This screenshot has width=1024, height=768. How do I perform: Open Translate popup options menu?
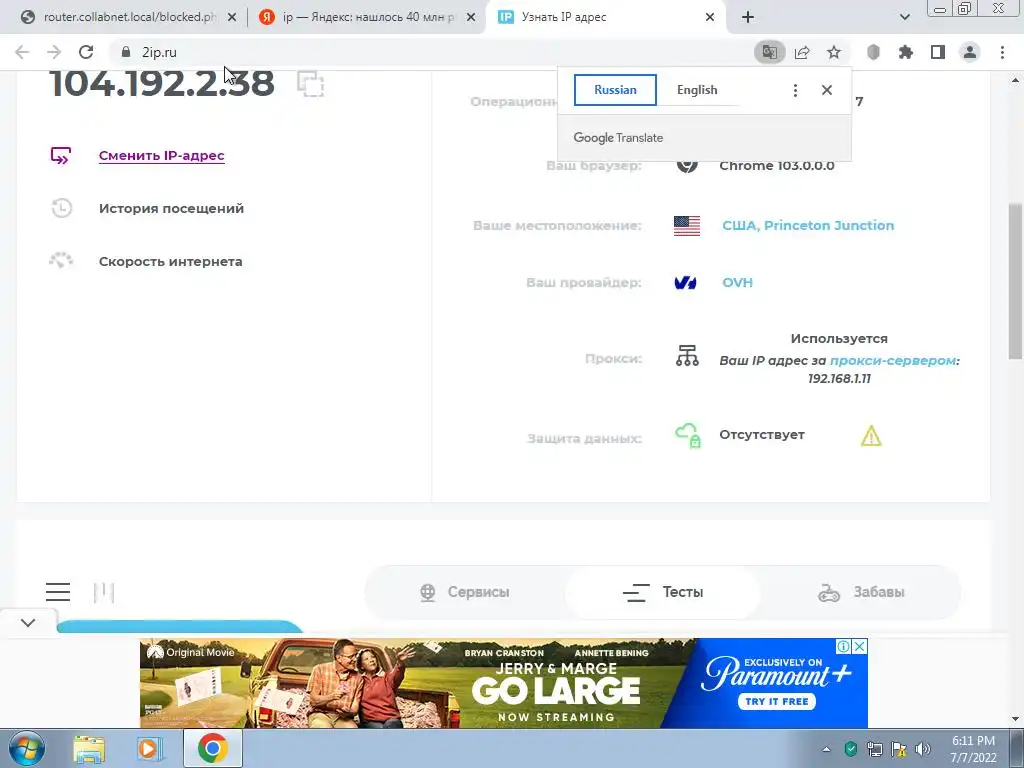pyautogui.click(x=795, y=90)
